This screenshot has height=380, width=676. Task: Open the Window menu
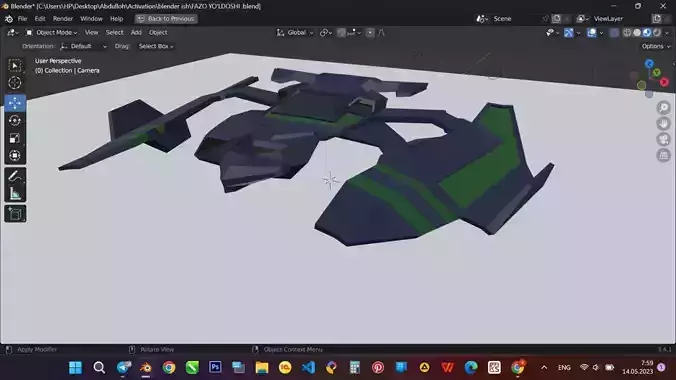click(x=91, y=19)
